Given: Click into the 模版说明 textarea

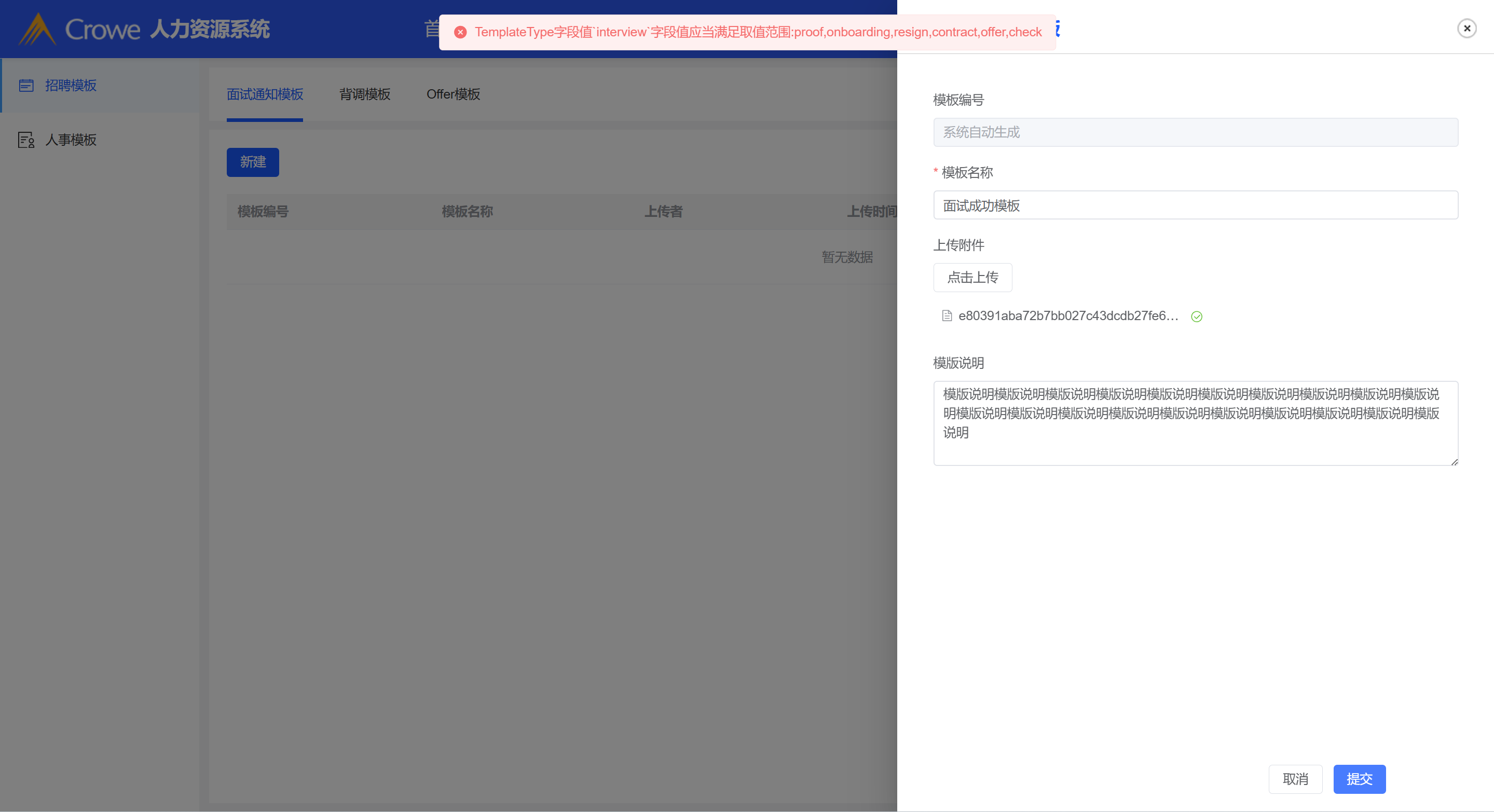Looking at the screenshot, I should pyautogui.click(x=1195, y=423).
